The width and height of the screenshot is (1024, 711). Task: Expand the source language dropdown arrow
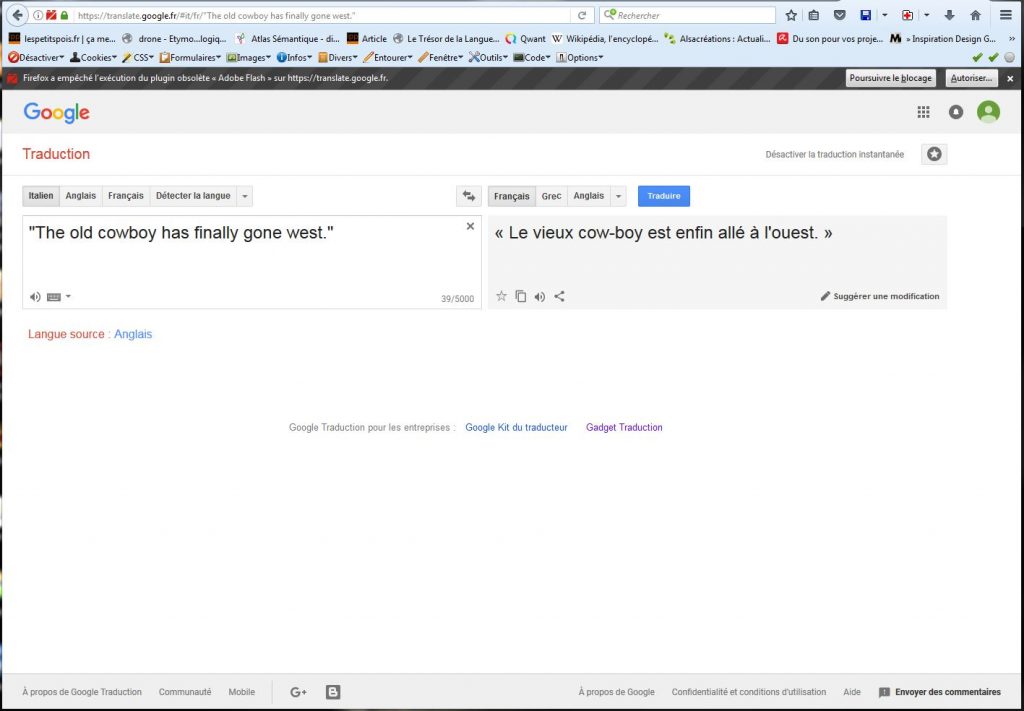coord(246,196)
